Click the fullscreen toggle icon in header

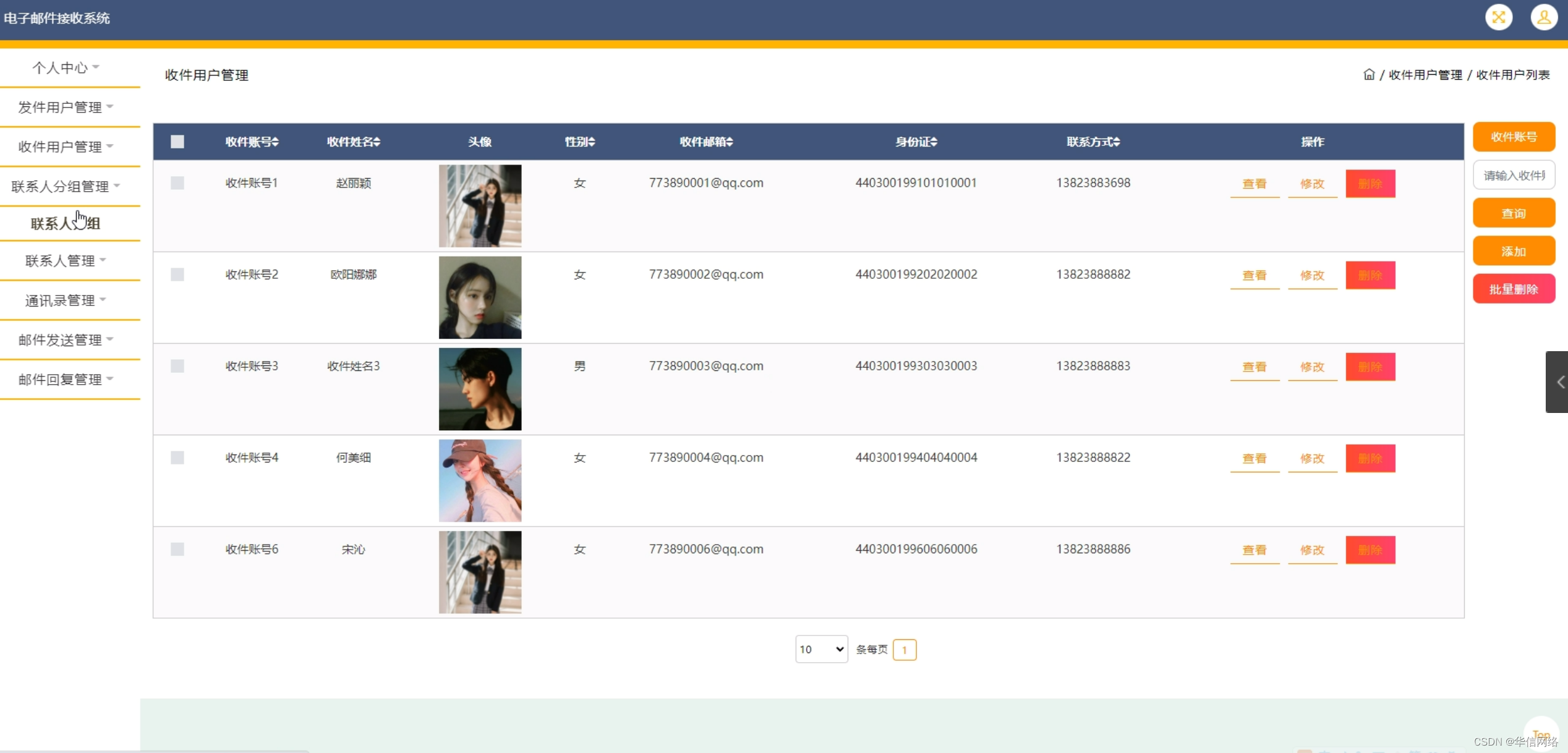point(1498,17)
